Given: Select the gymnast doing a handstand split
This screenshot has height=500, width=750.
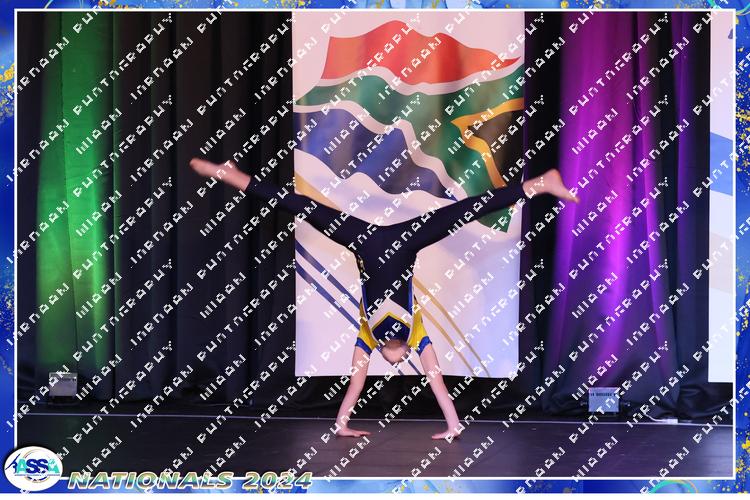Looking at the screenshot, I should 383,299.
